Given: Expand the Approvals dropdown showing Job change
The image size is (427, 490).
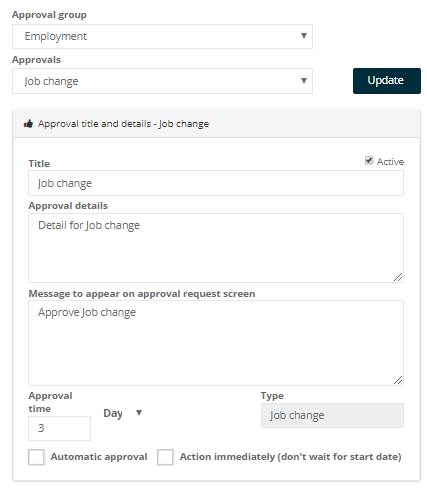Looking at the screenshot, I should [162, 81].
